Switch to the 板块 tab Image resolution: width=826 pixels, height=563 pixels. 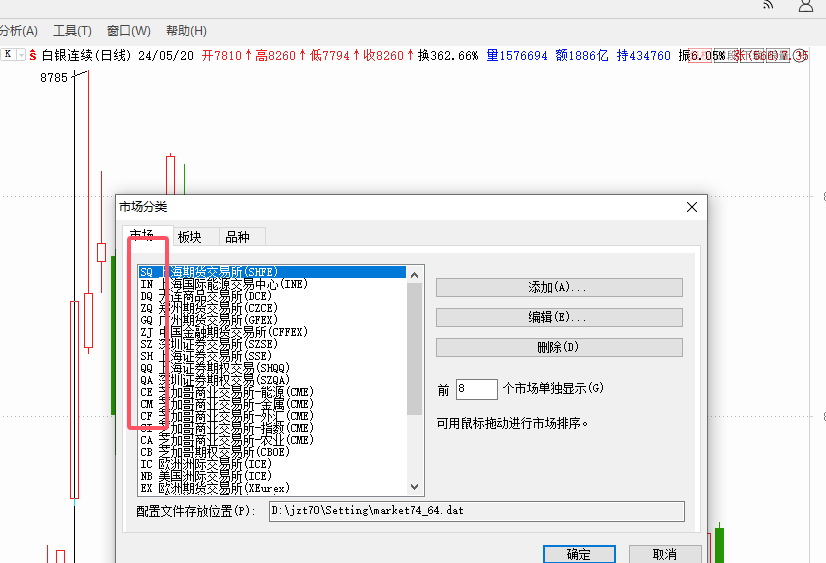(195, 237)
